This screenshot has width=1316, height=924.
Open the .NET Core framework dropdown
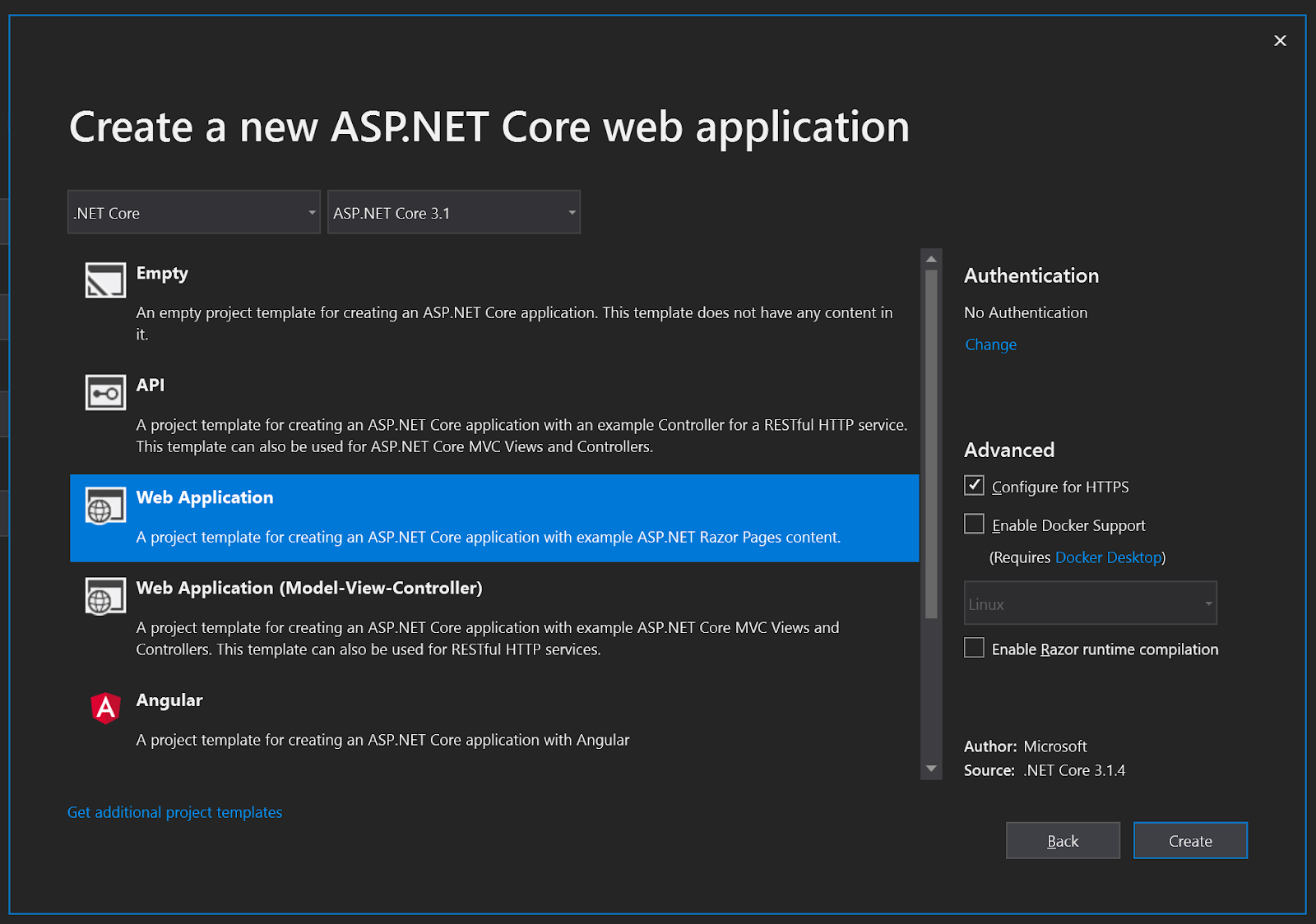pos(194,213)
